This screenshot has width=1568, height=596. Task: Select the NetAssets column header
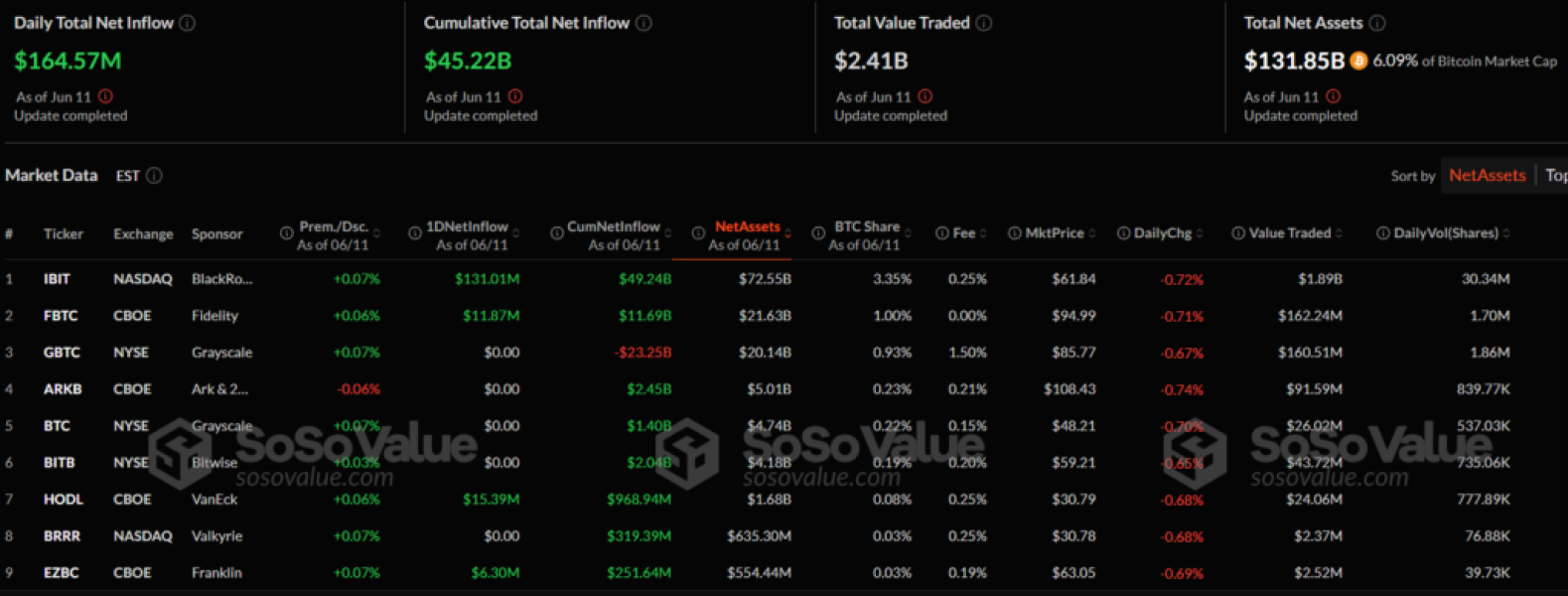[x=747, y=227]
